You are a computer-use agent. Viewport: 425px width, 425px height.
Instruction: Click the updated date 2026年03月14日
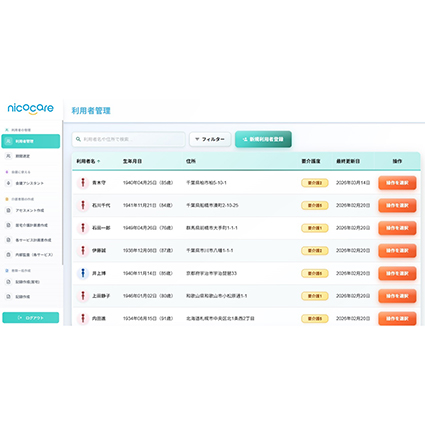click(x=353, y=183)
